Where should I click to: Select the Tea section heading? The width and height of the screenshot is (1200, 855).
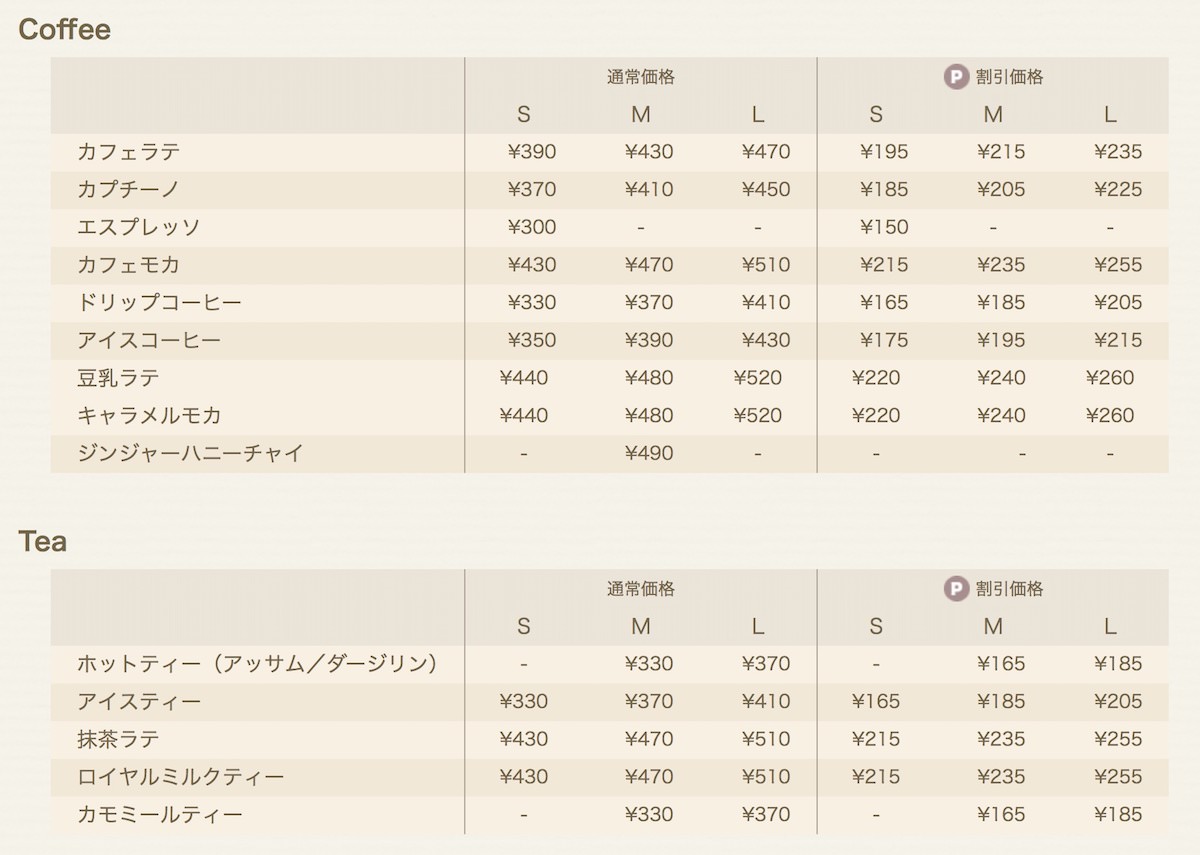click(x=43, y=542)
